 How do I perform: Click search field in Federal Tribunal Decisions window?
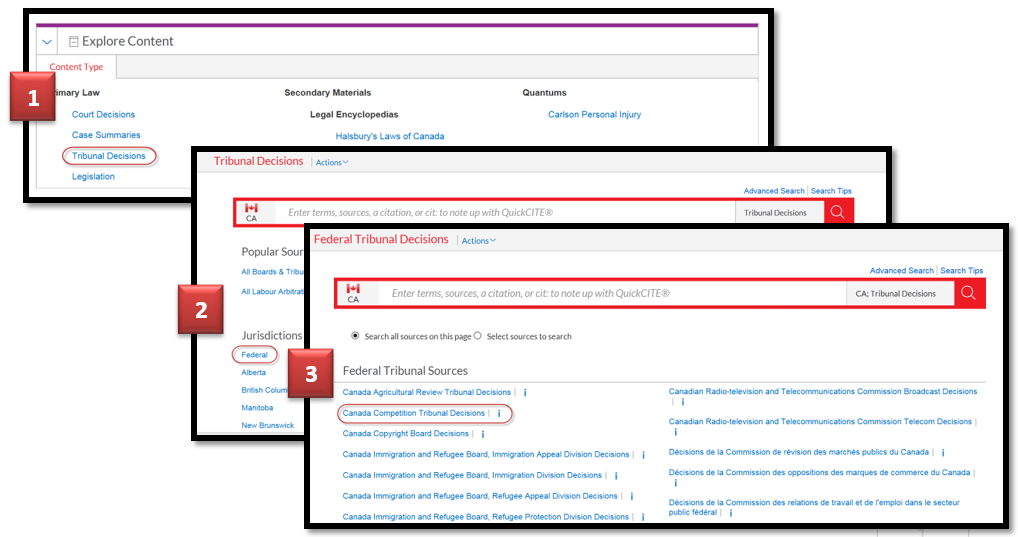pos(614,293)
